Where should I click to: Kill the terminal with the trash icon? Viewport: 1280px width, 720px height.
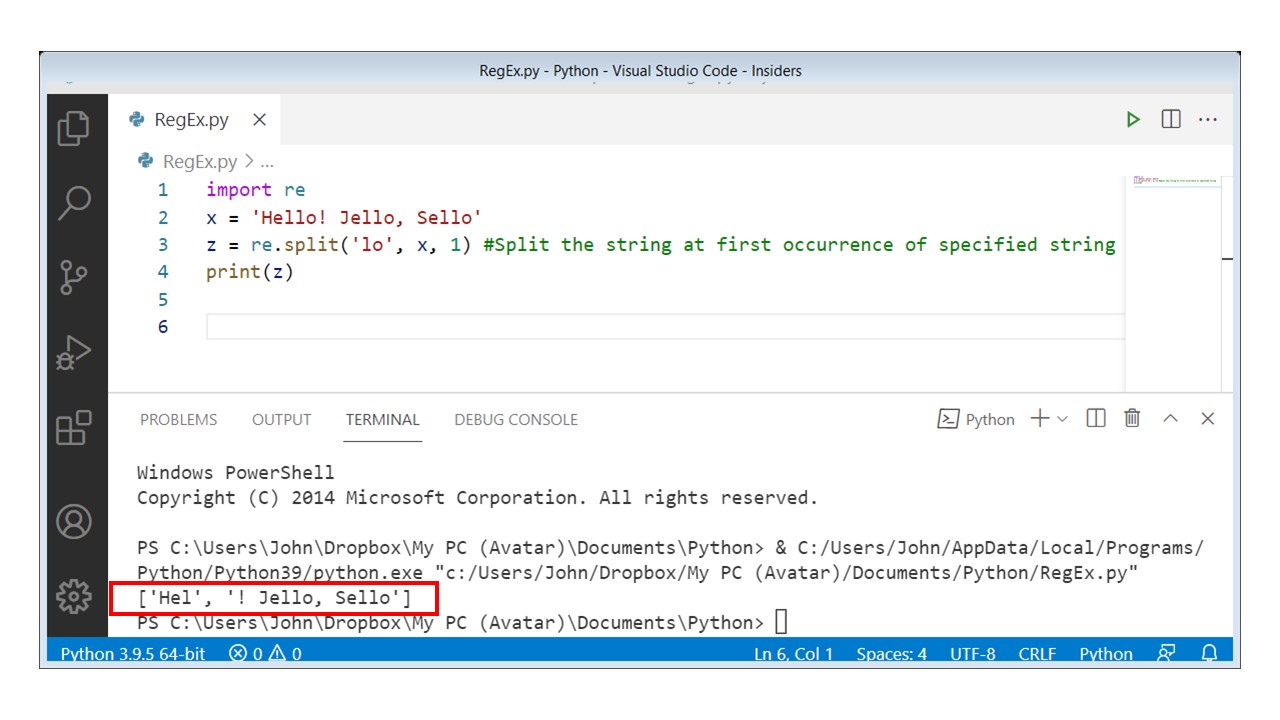pyautogui.click(x=1131, y=419)
